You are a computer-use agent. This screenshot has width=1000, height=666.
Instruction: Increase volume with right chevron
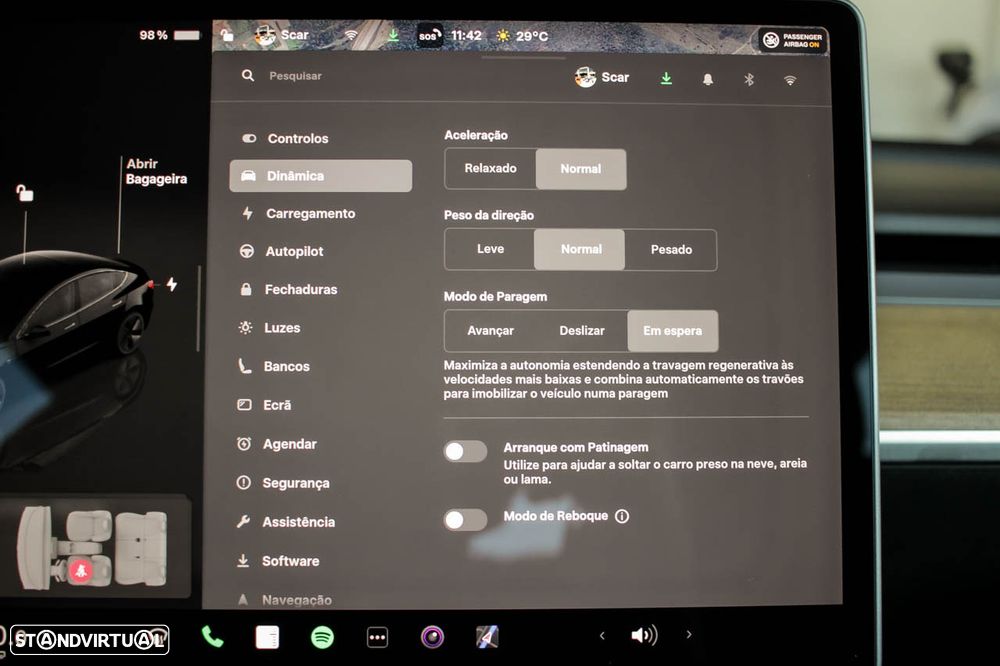click(689, 635)
